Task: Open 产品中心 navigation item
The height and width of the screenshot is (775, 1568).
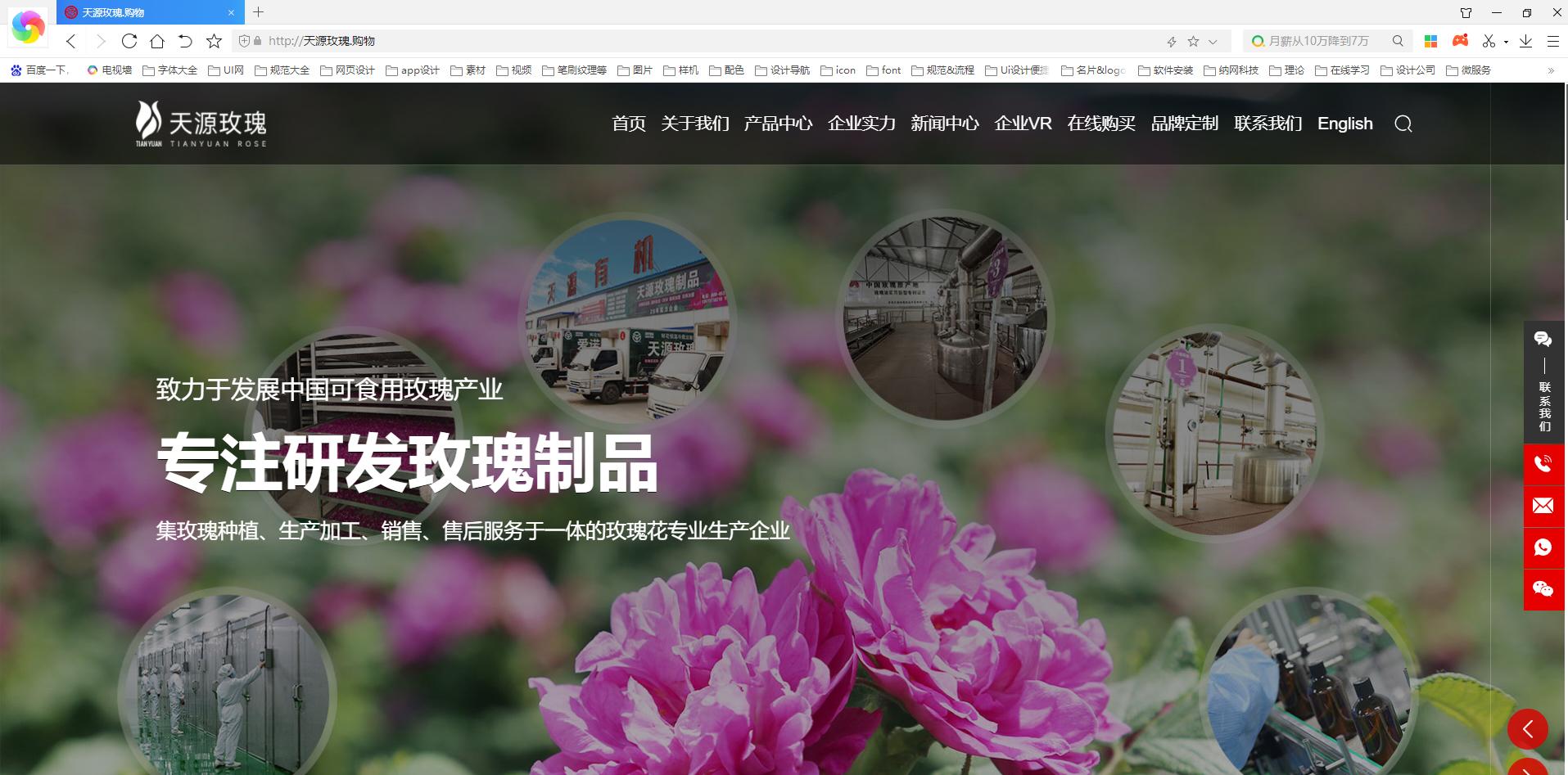Action: pyautogui.click(x=778, y=124)
